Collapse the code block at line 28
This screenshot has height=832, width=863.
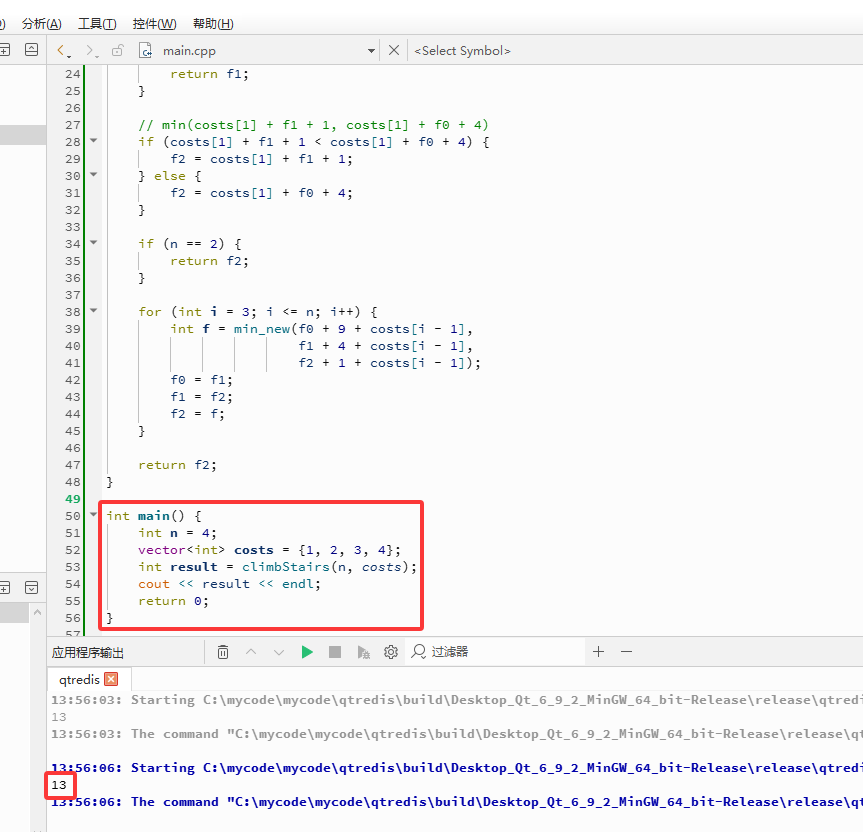[94, 141]
